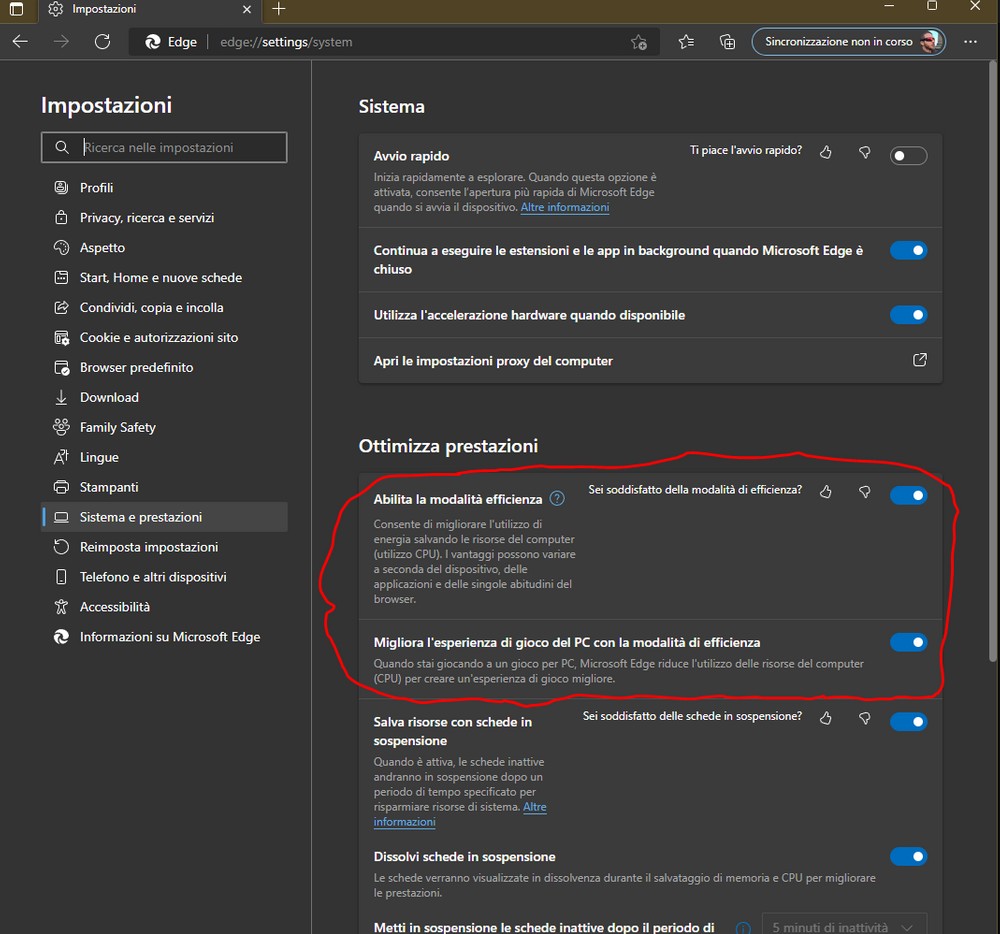Expand the 5 minuti di inattività dropdown

[x=844, y=926]
